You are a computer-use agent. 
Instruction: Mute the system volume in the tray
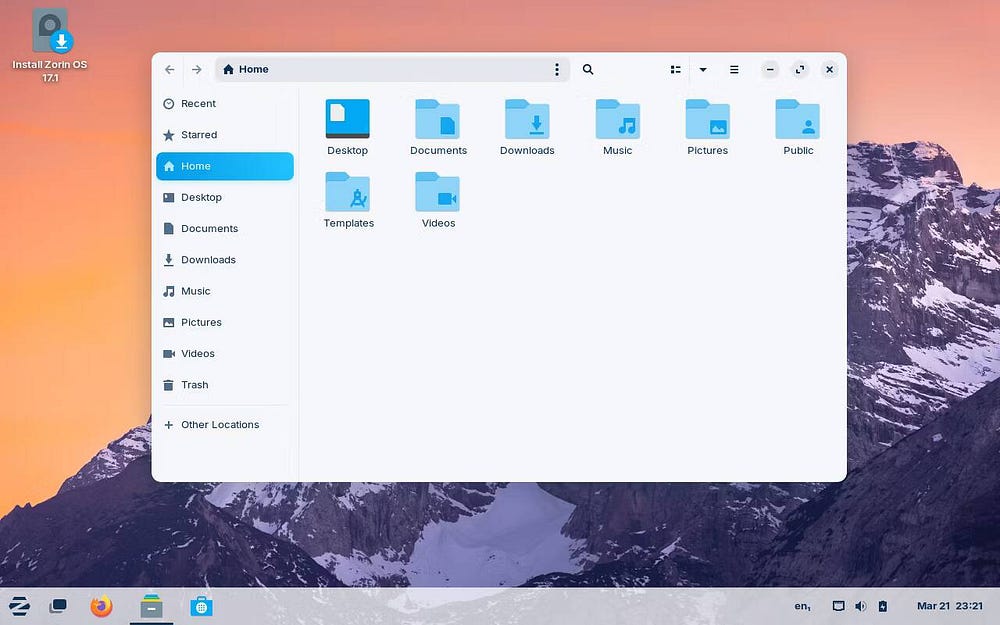tap(860, 606)
